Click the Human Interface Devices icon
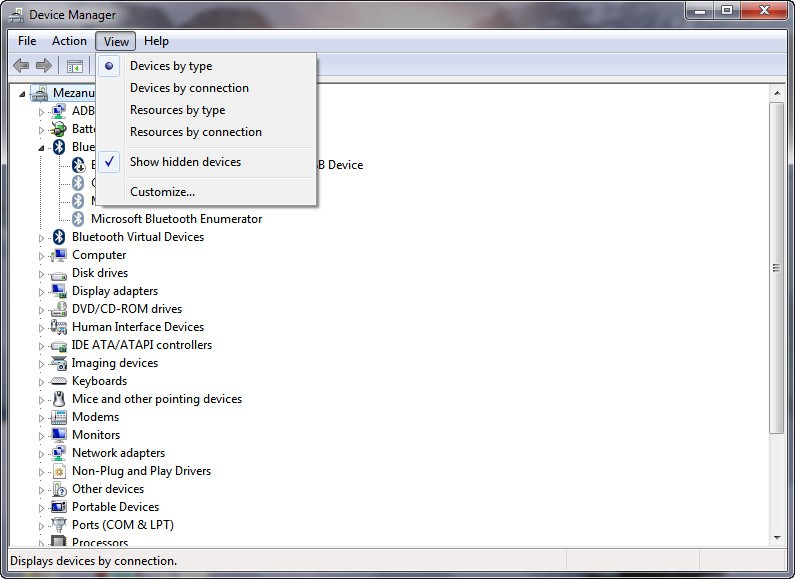The height and width of the screenshot is (579, 795). click(x=59, y=327)
